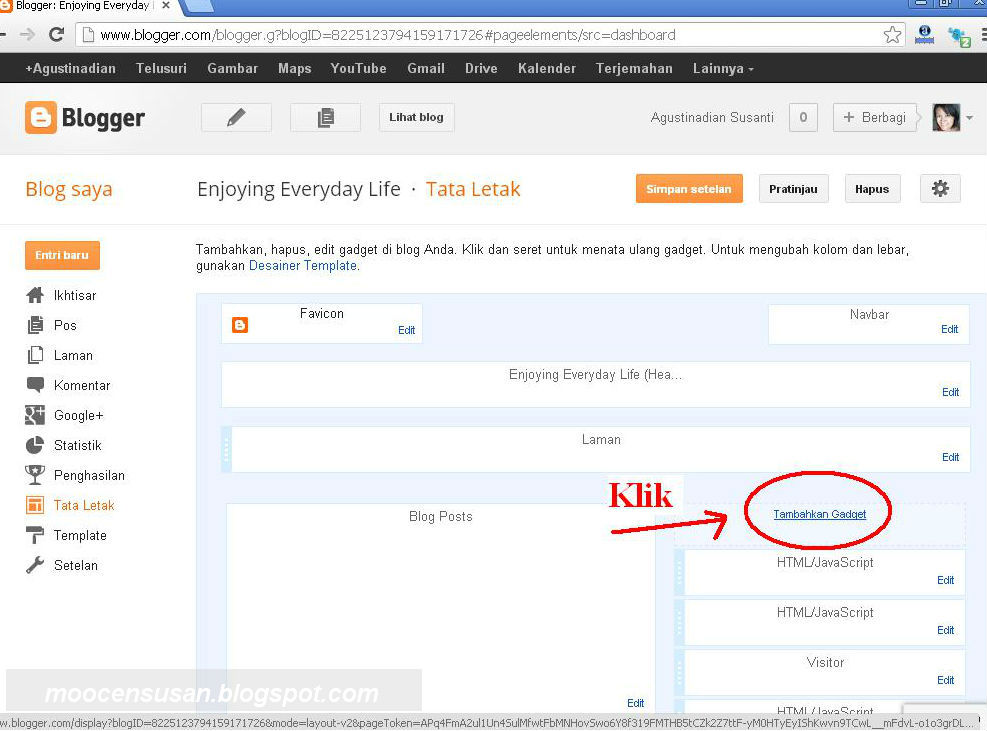987x731 pixels.
Task: Click the bookmark star icon in address bar
Action: coord(892,35)
